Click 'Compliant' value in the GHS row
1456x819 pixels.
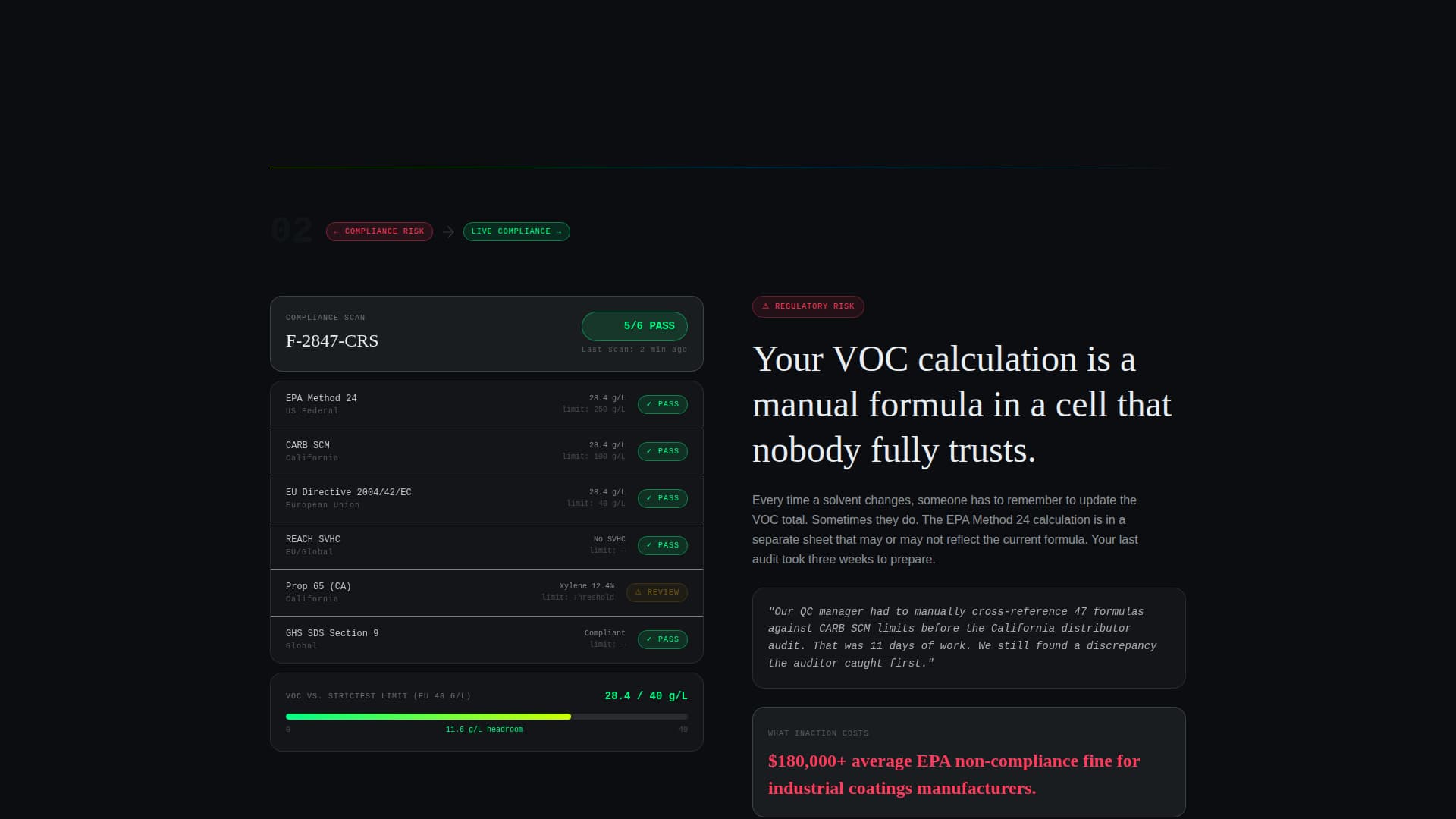coord(605,633)
